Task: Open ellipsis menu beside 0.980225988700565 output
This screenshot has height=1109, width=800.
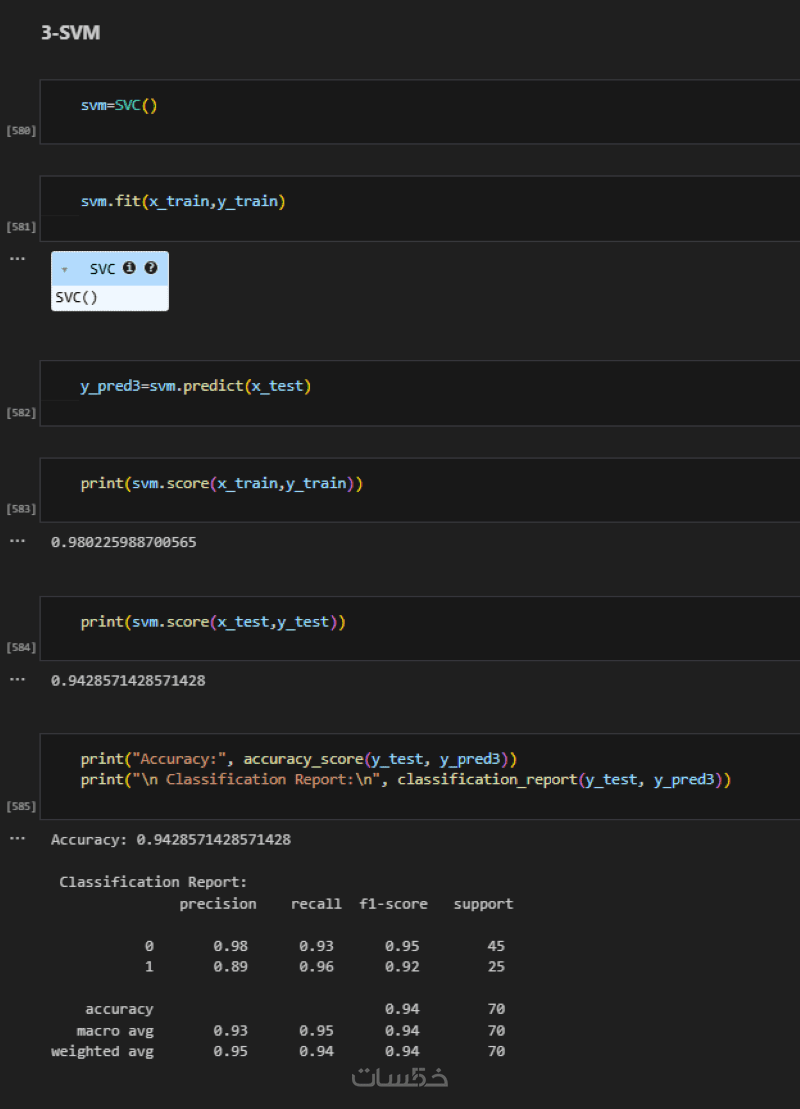Action: click(16, 541)
